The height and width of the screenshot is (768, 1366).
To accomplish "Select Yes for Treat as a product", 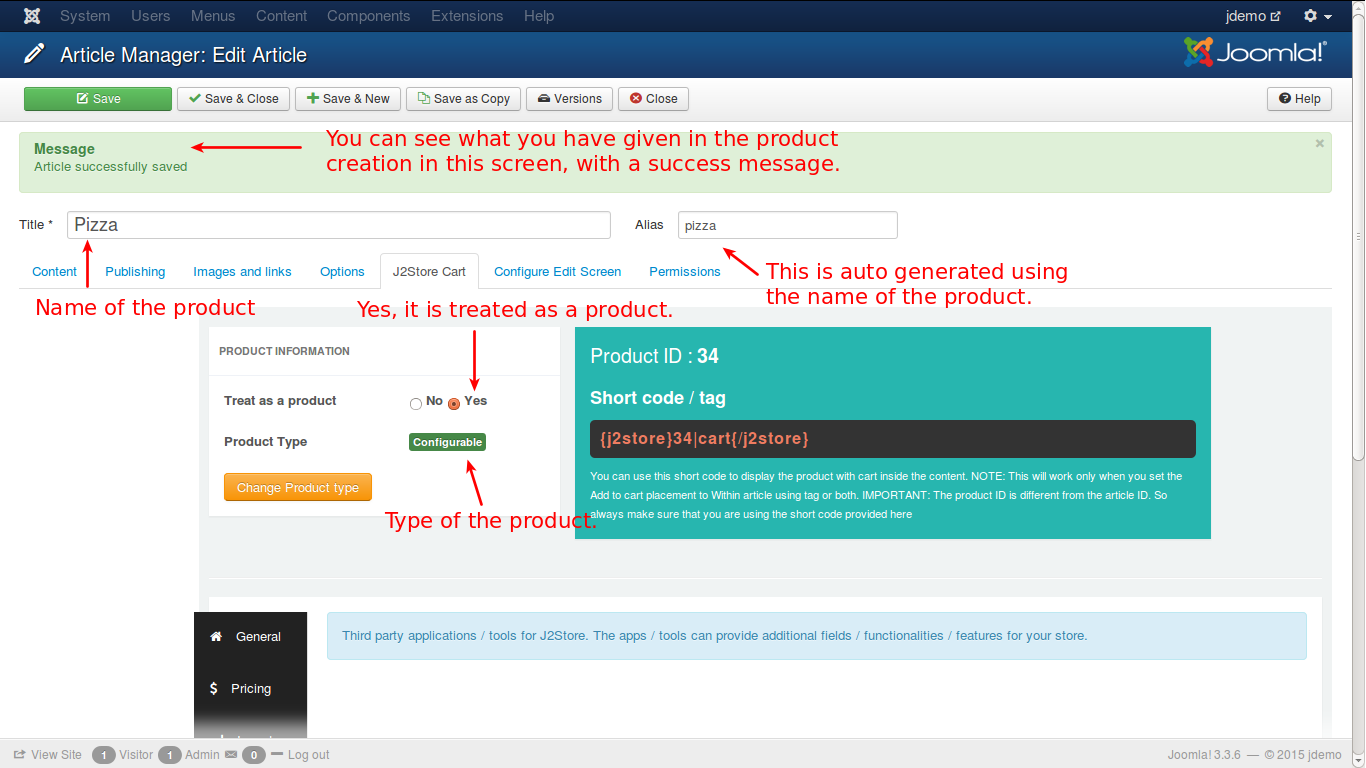I will pyautogui.click(x=454, y=403).
